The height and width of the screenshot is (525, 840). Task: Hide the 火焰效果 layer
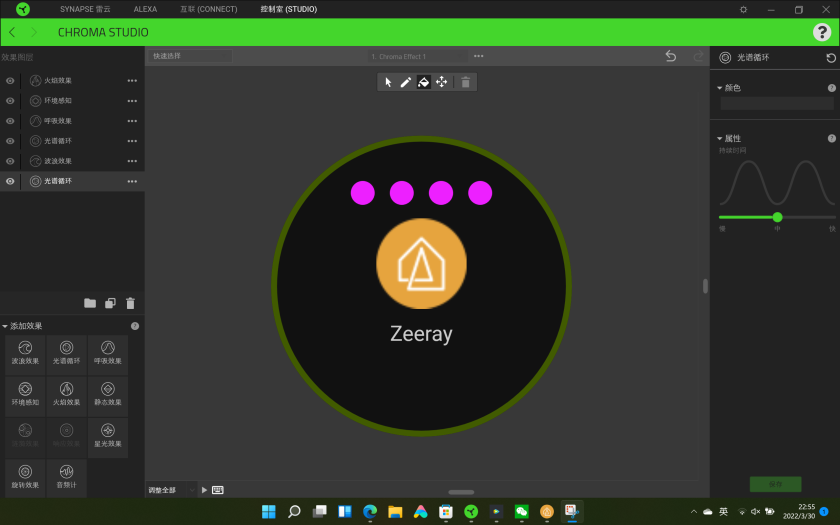coord(10,80)
